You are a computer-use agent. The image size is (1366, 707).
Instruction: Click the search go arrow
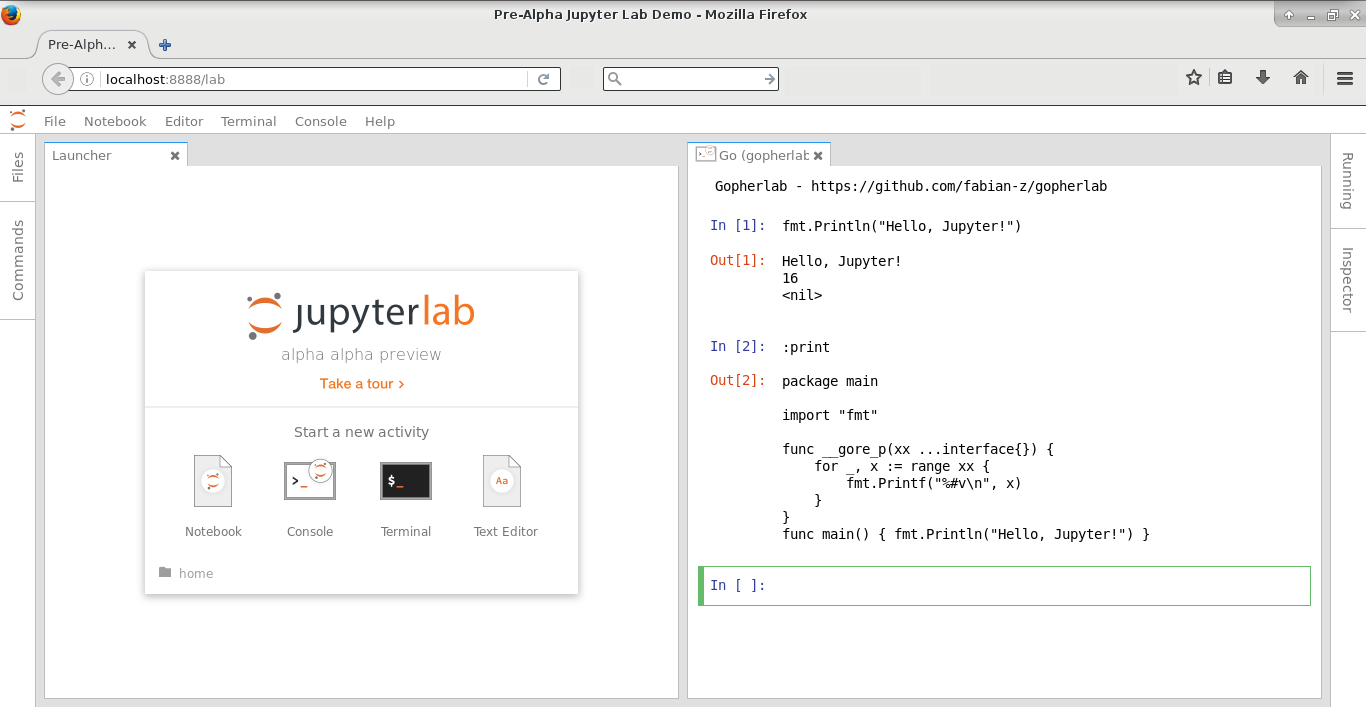coord(769,79)
